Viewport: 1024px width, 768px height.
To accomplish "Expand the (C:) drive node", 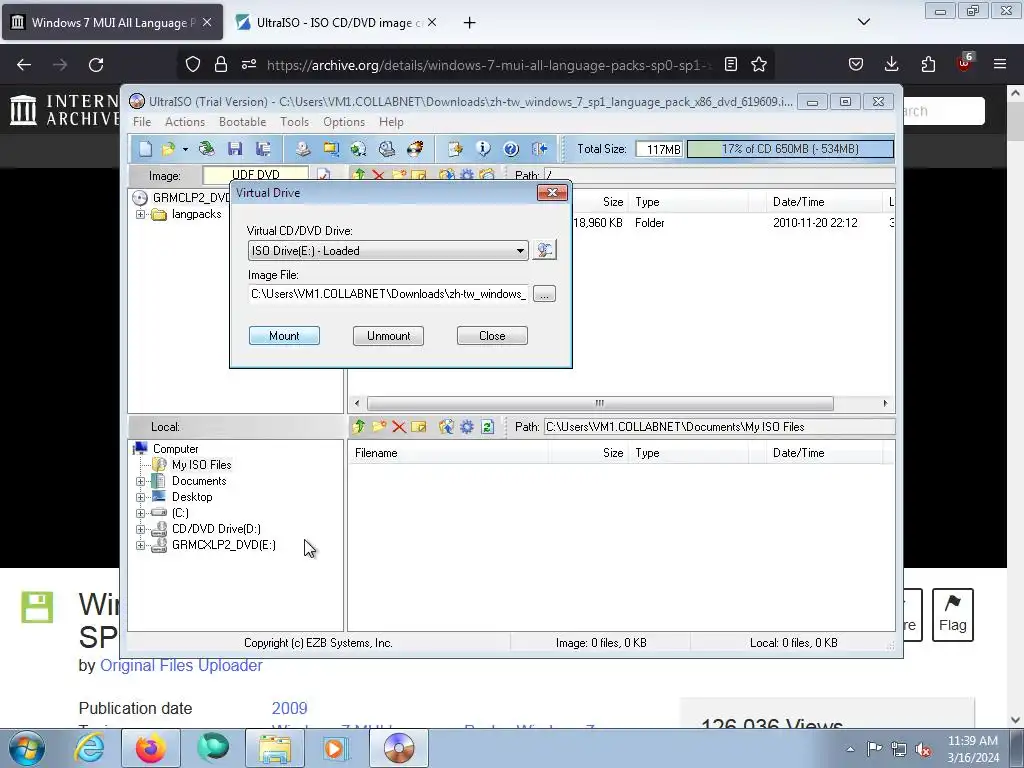I will click(x=140, y=513).
